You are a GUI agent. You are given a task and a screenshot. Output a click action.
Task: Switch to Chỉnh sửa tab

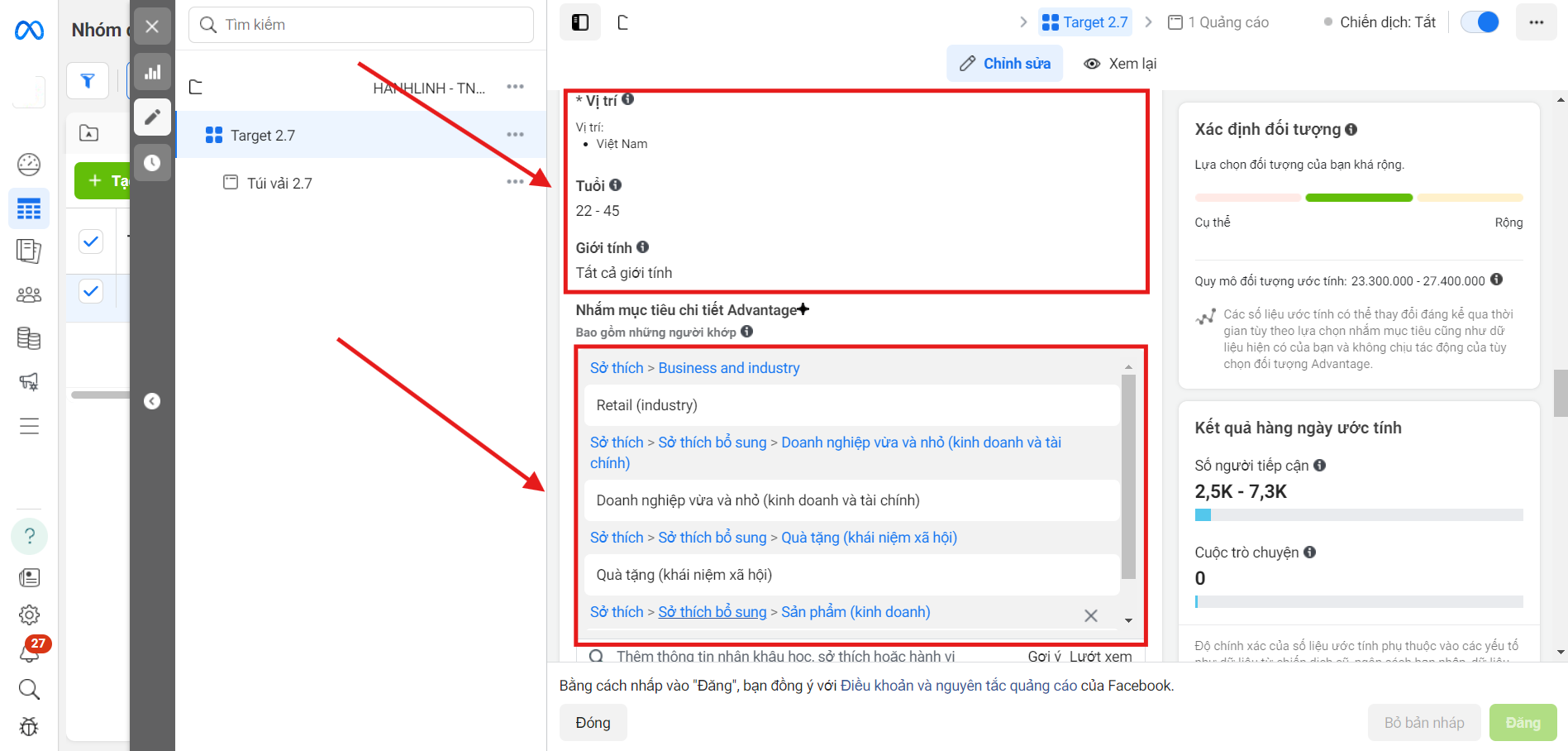1005,64
